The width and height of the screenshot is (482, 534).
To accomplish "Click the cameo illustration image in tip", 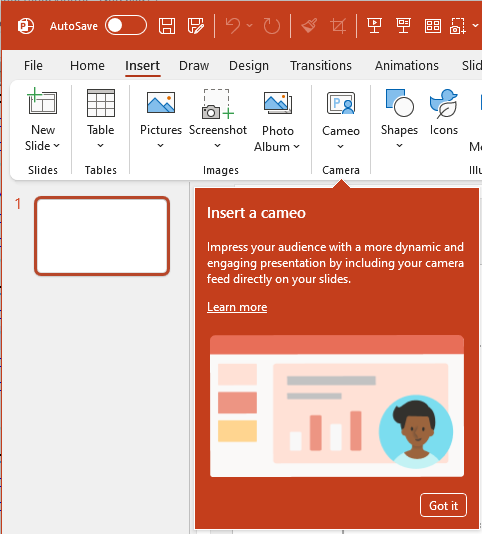I will [x=337, y=406].
